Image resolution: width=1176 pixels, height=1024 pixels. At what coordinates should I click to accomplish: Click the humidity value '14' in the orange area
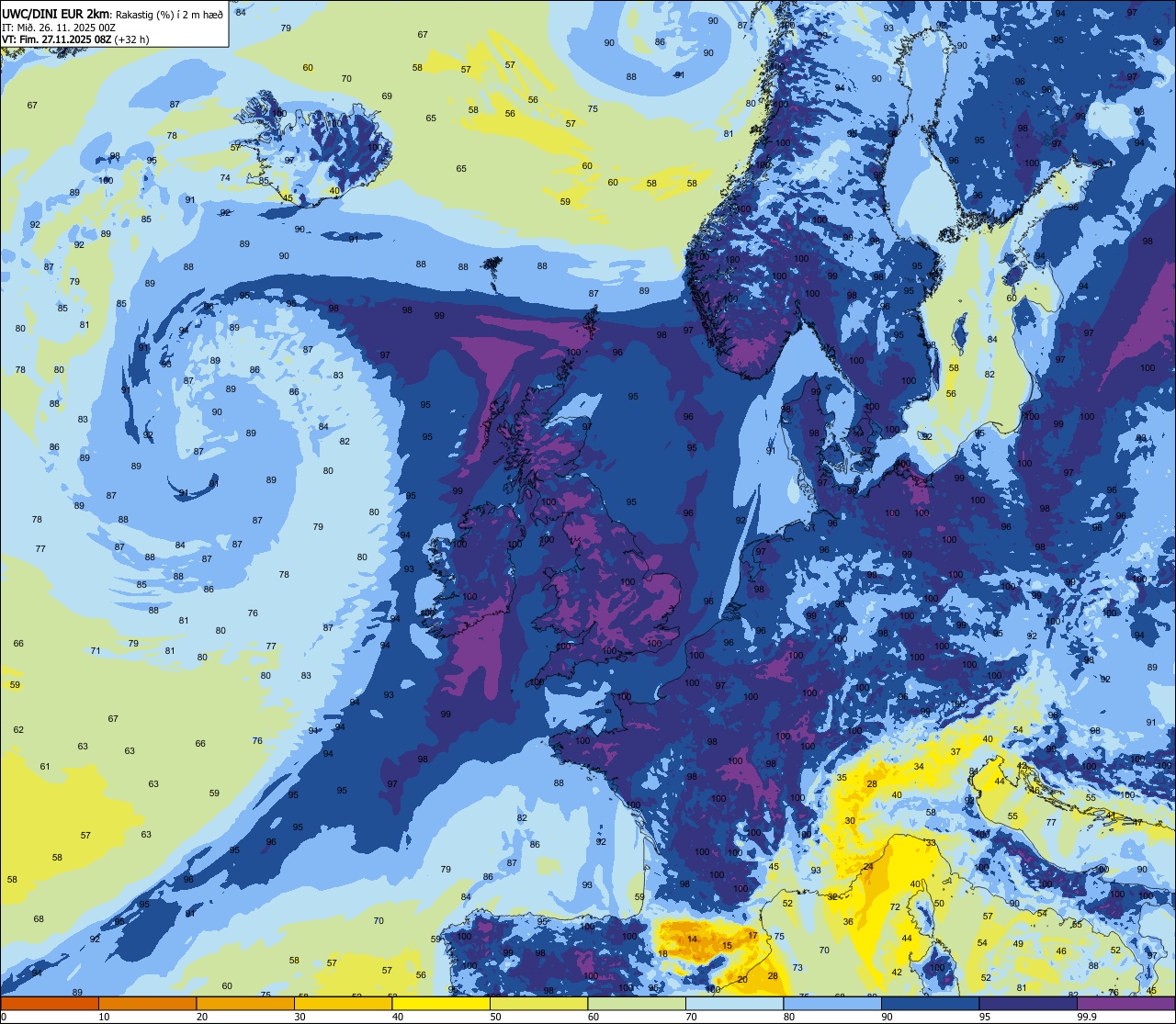click(x=693, y=940)
